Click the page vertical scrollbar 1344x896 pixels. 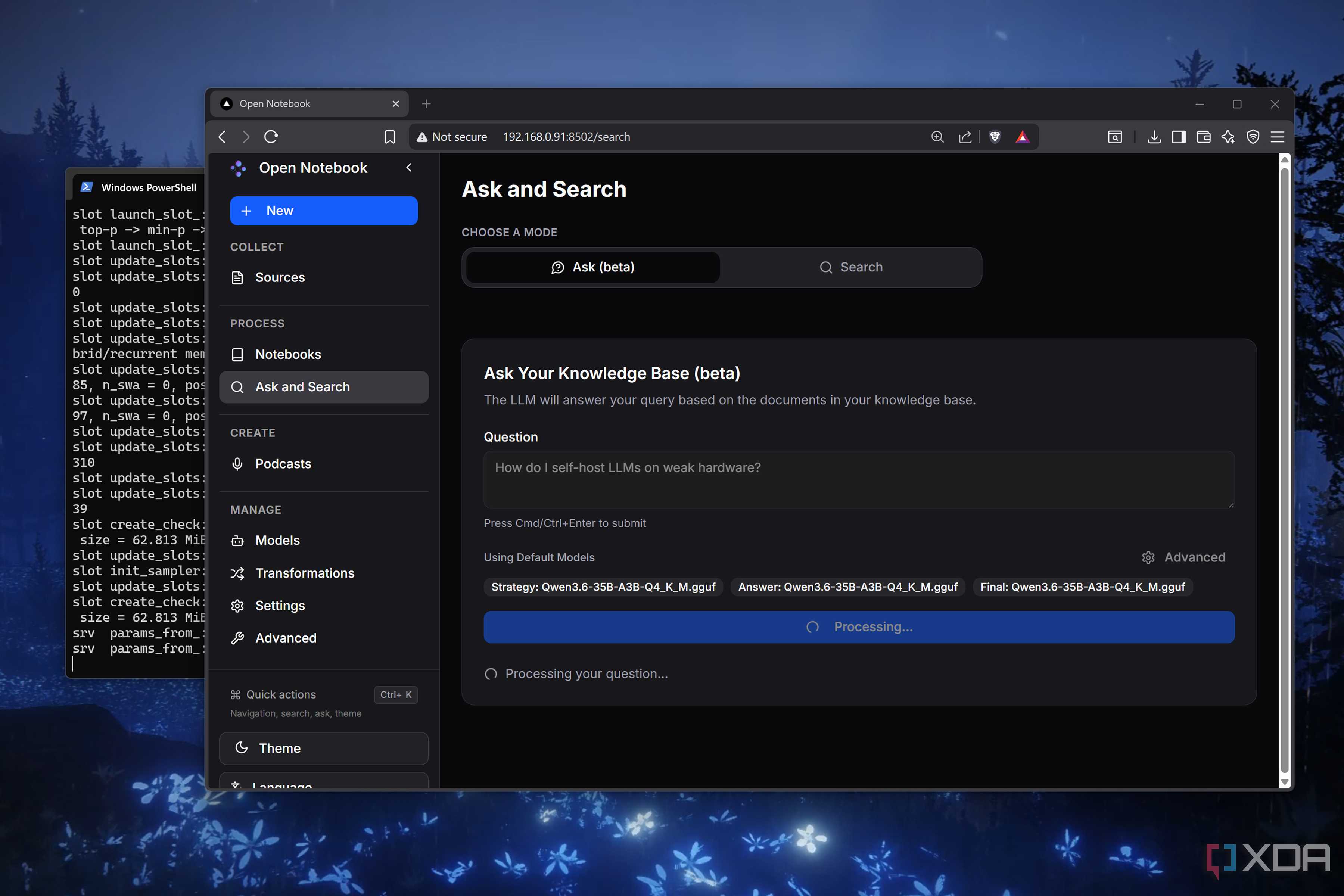[1285, 471]
